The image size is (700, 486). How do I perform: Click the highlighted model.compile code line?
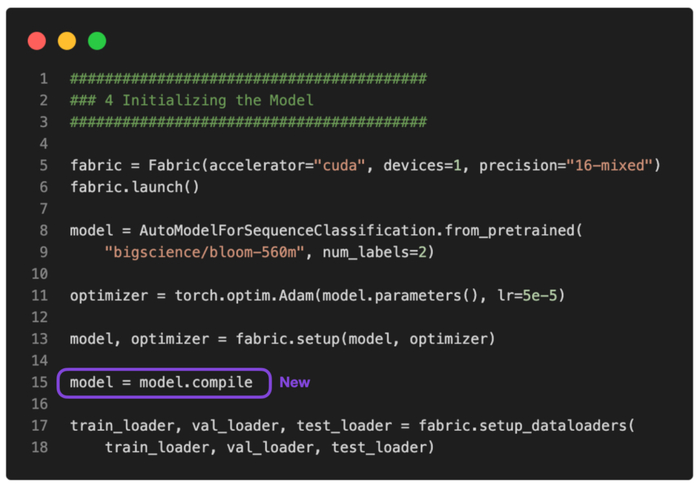161,382
